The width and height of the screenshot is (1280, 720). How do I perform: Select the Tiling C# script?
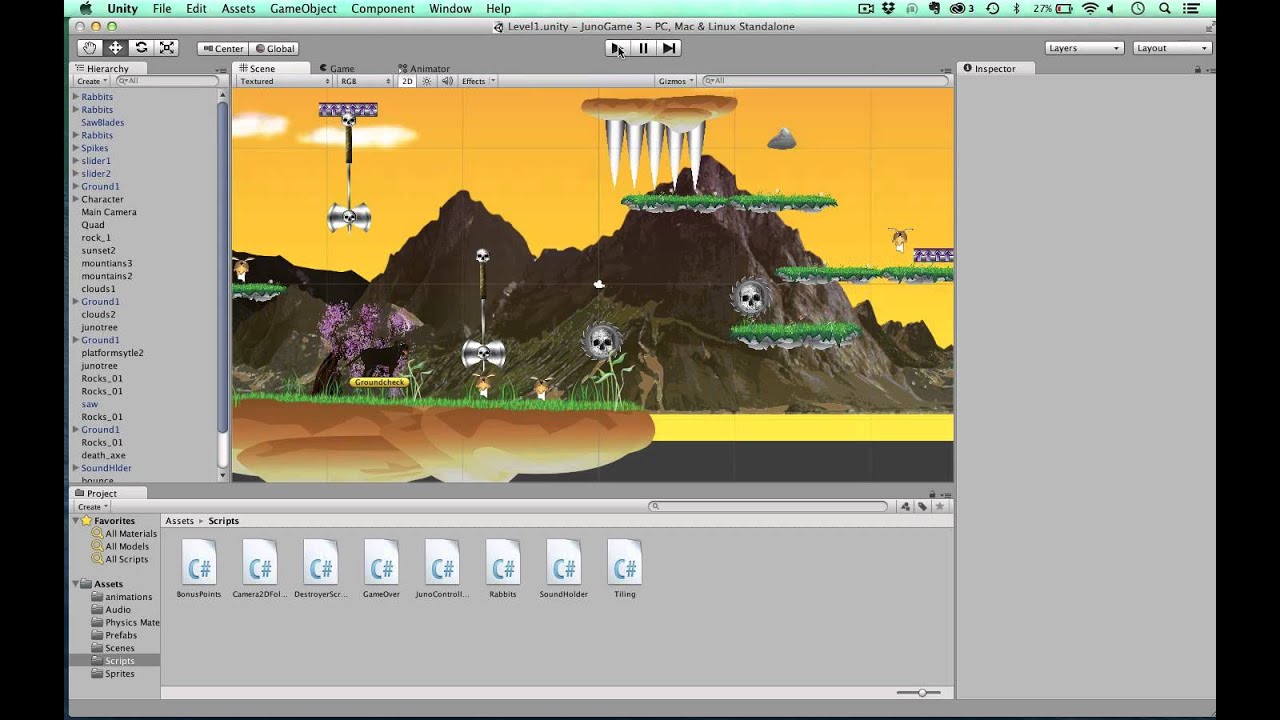click(625, 569)
